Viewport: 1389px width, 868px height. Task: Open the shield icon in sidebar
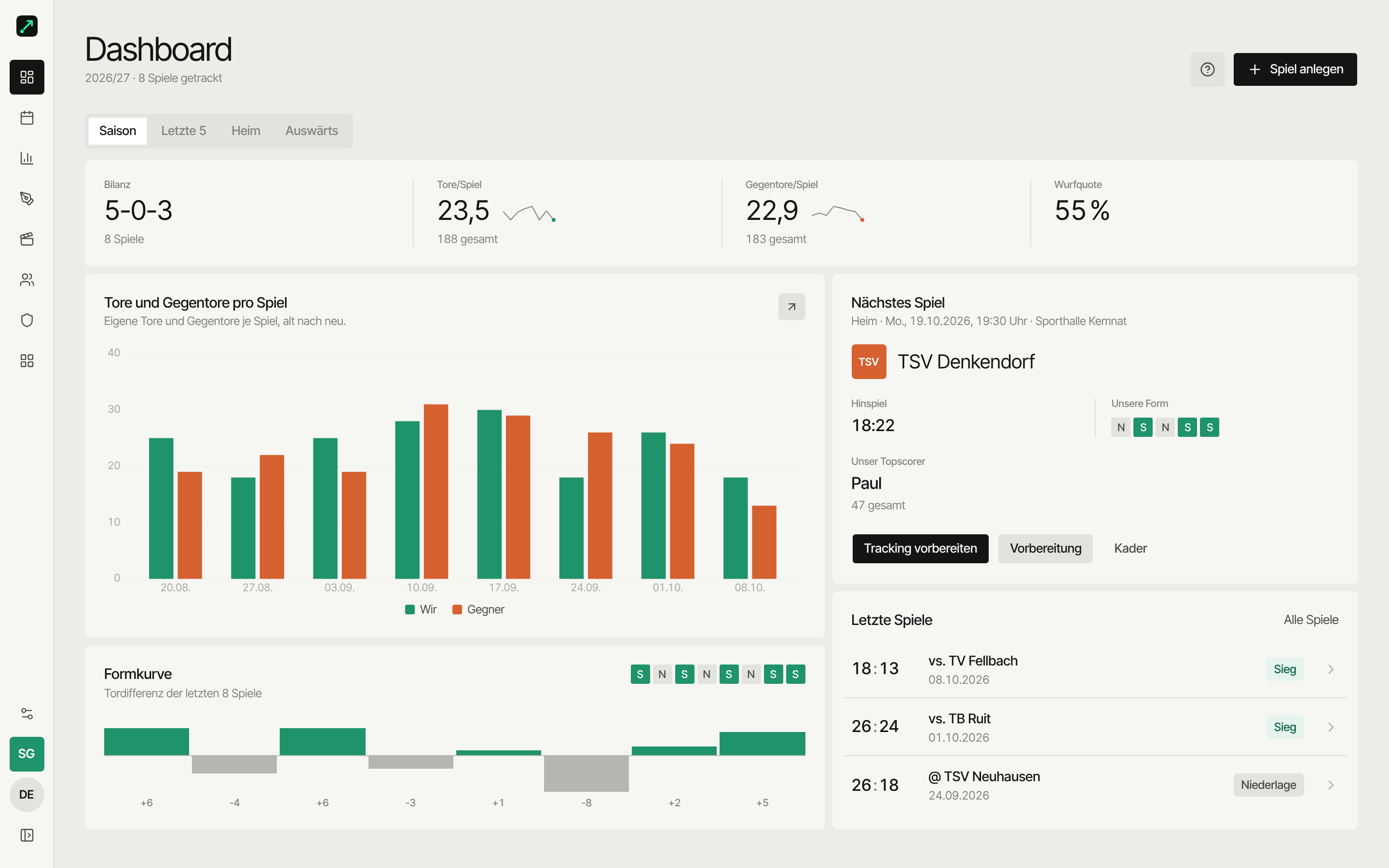point(27,320)
